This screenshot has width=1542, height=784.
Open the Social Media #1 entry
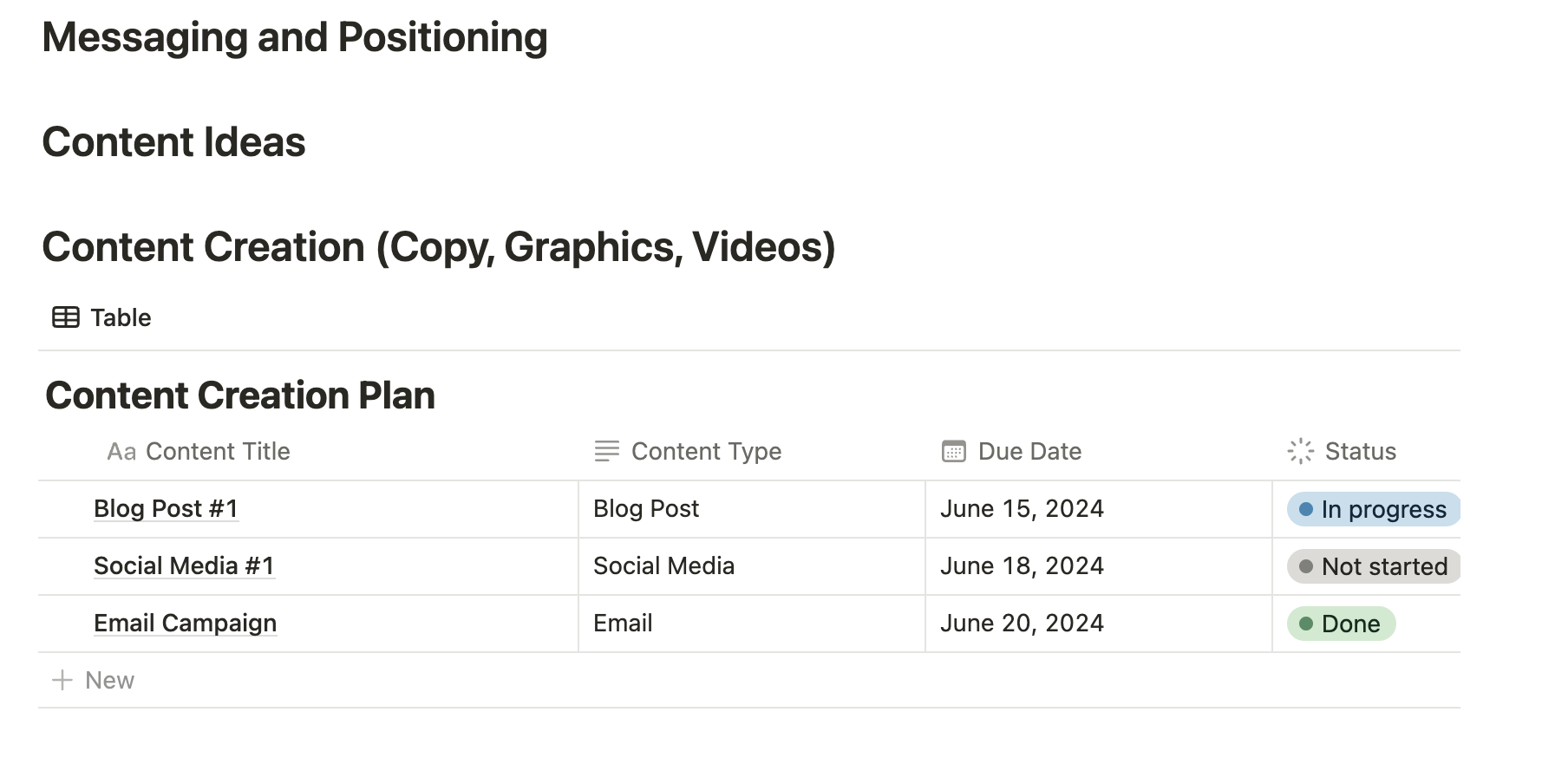(x=184, y=566)
